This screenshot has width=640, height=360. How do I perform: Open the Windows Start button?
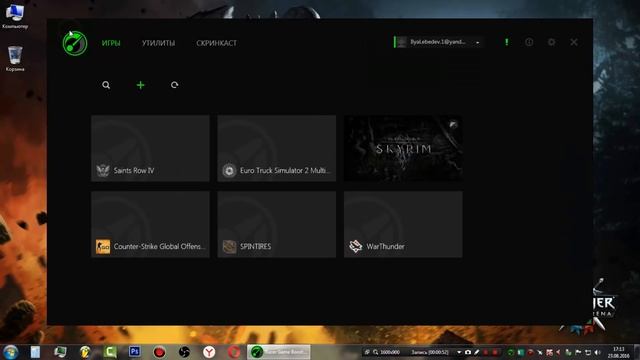click(10, 352)
